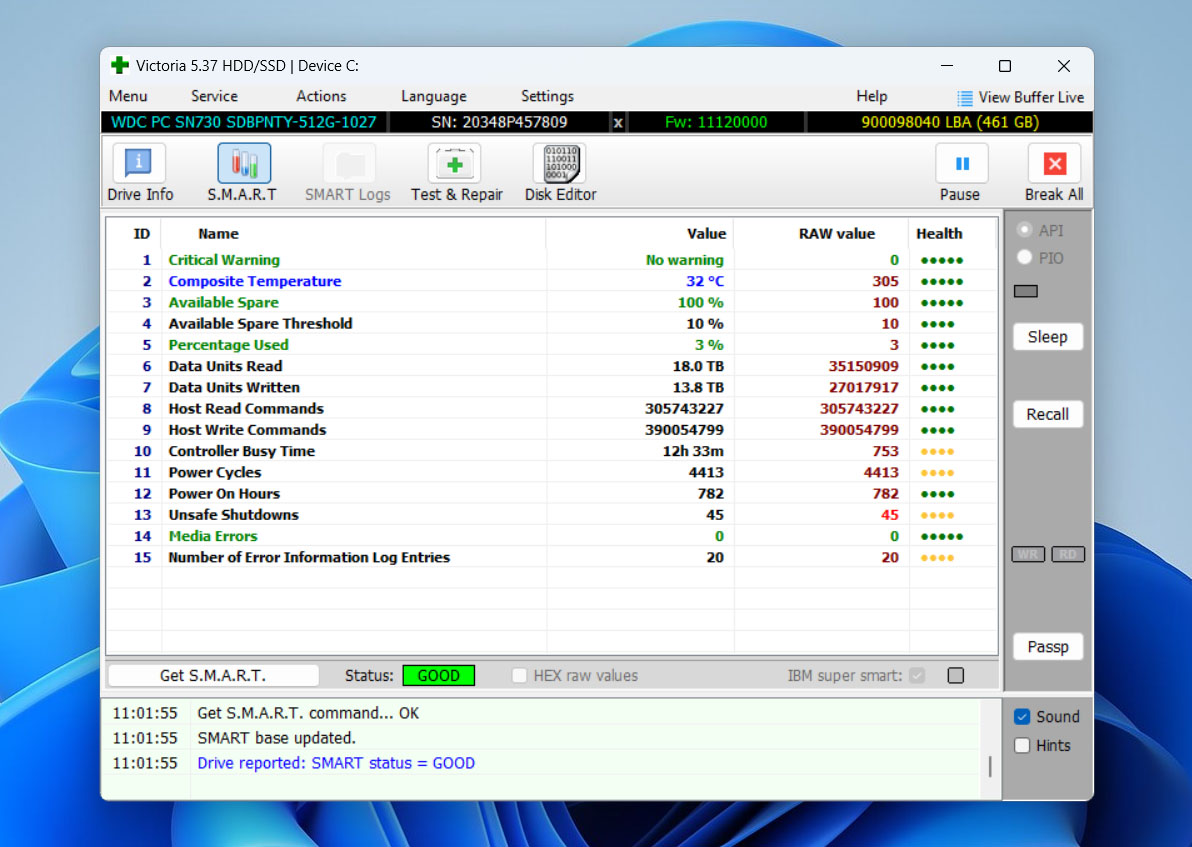Select the Controller Busy Time row

(552, 452)
